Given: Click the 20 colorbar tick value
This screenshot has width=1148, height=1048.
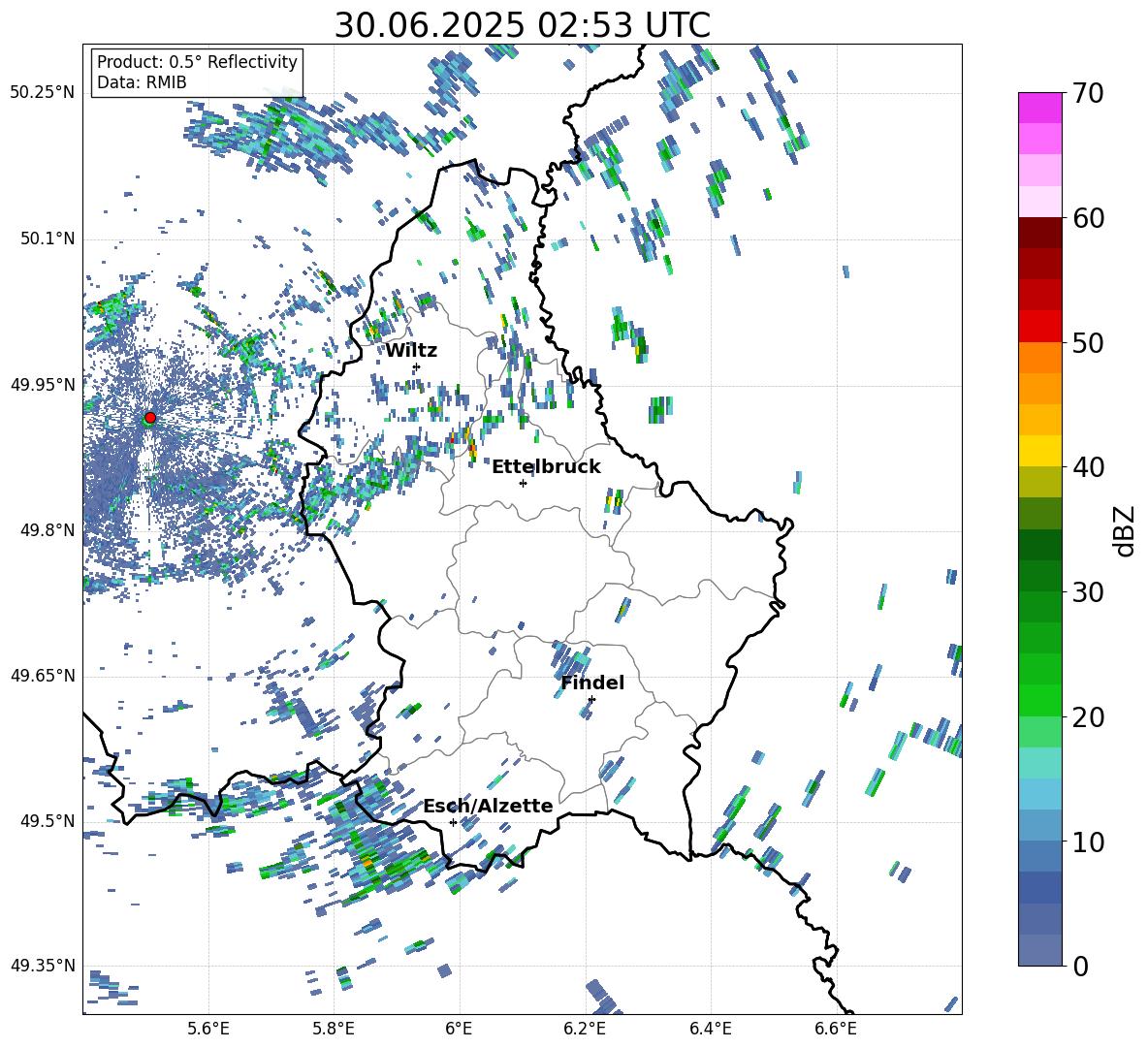Looking at the screenshot, I should pyautogui.click(x=1088, y=716).
